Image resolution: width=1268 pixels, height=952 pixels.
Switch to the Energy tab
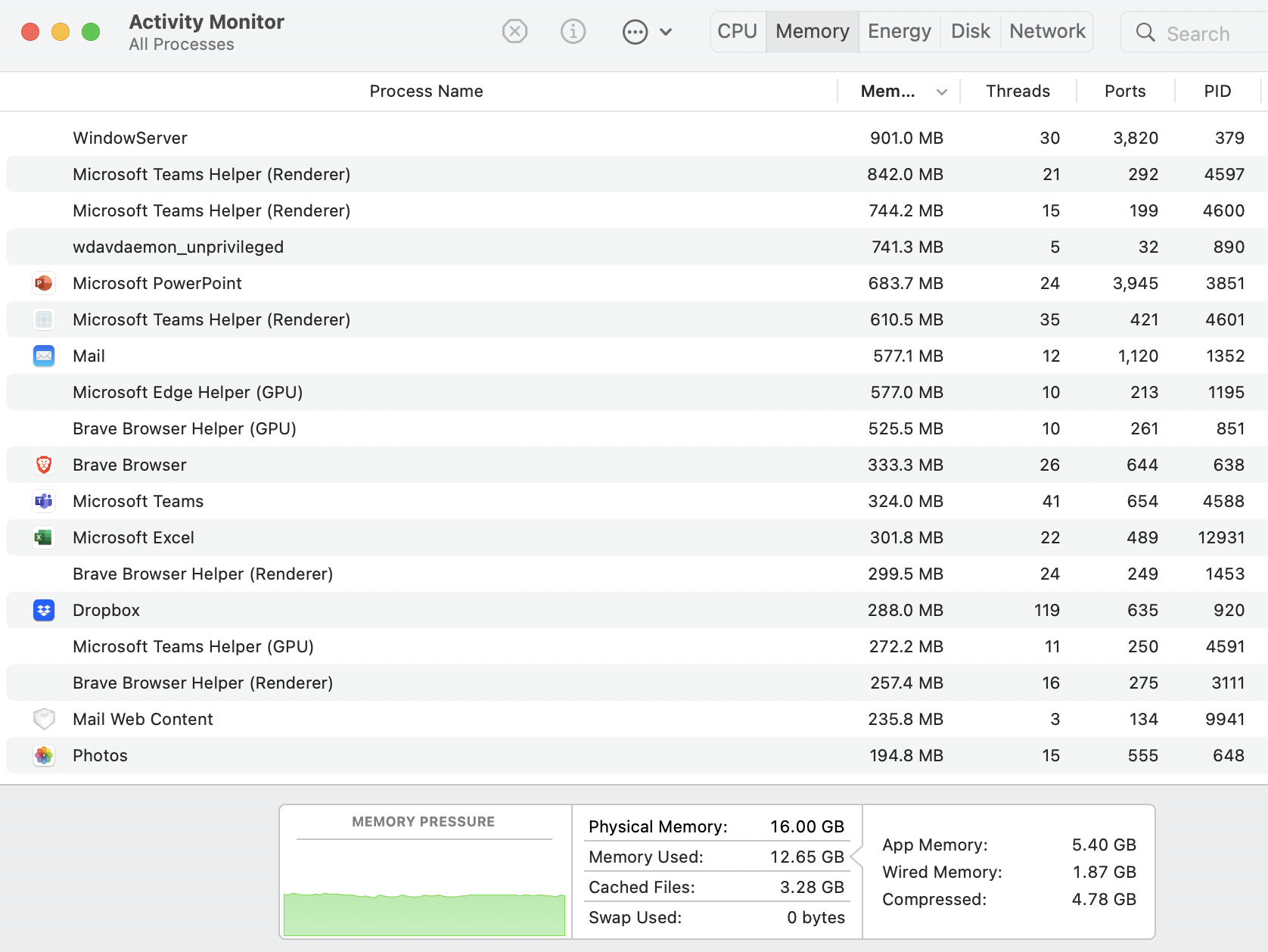pyautogui.click(x=900, y=32)
